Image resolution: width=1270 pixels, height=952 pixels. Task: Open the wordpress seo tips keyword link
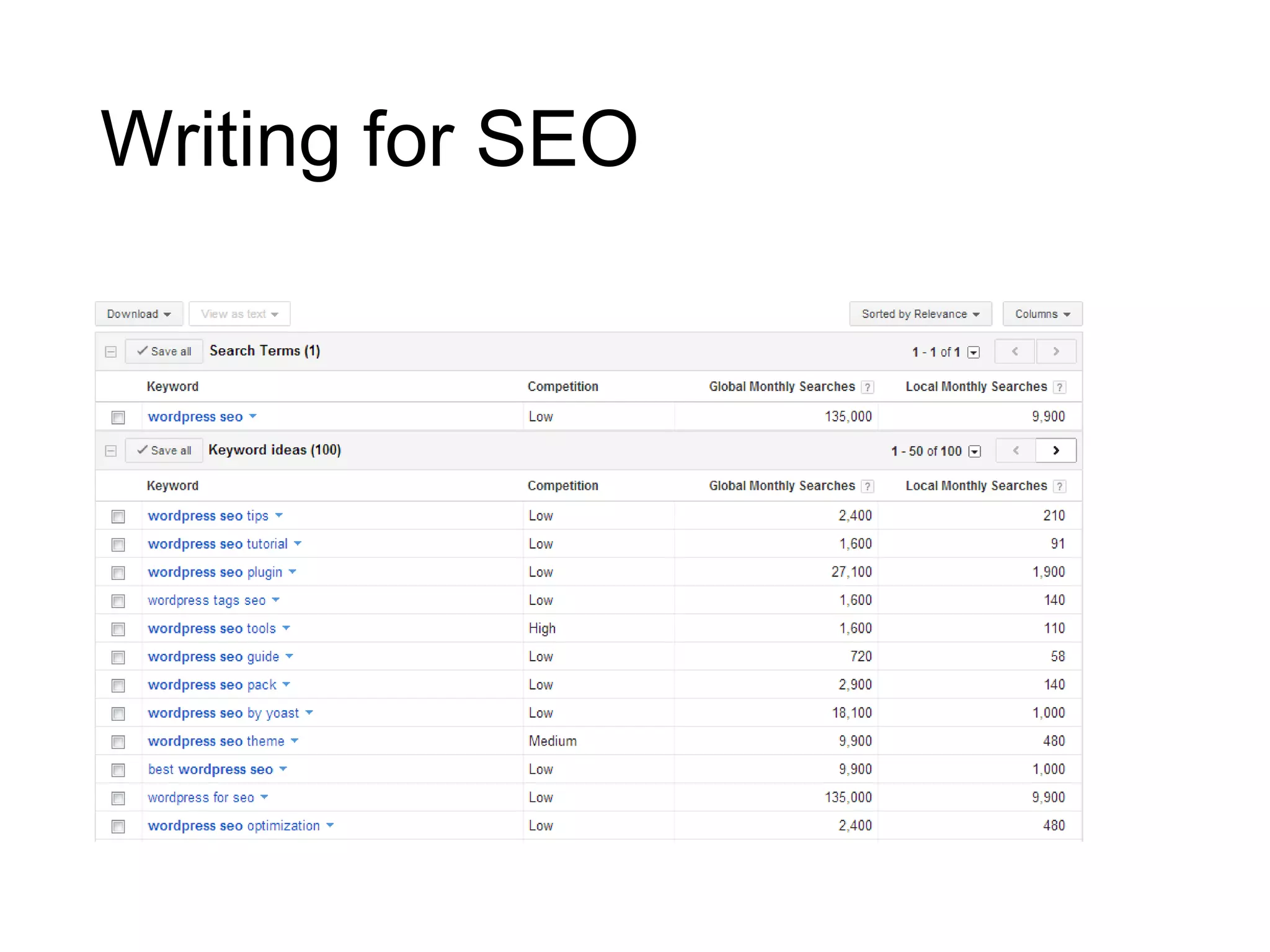click(208, 516)
